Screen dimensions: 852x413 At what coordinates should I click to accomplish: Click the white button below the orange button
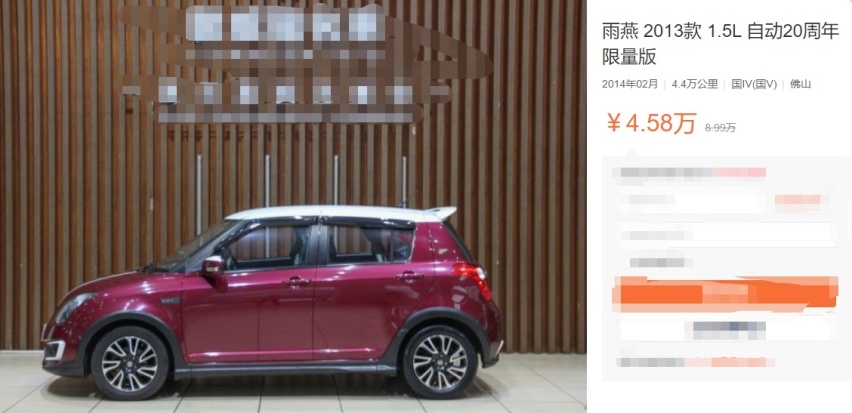coord(725,330)
